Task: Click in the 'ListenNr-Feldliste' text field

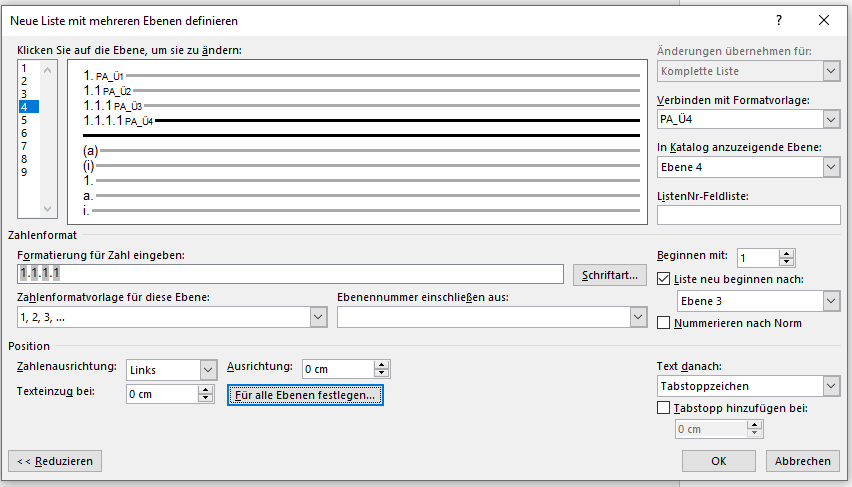Action: tap(748, 214)
